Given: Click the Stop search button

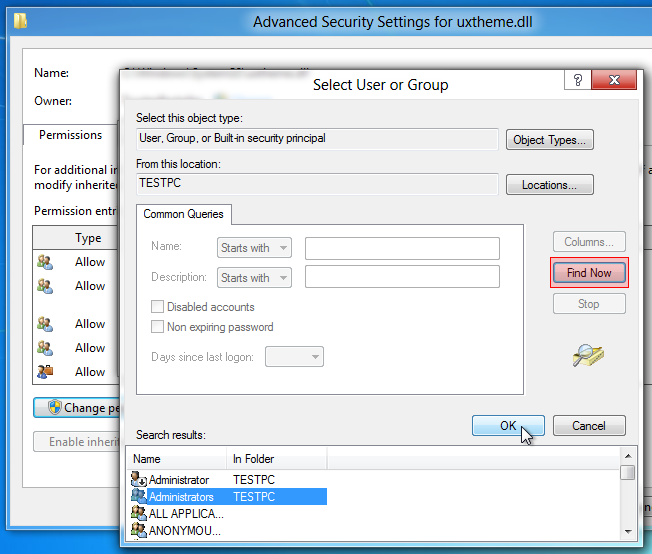Looking at the screenshot, I should point(589,304).
